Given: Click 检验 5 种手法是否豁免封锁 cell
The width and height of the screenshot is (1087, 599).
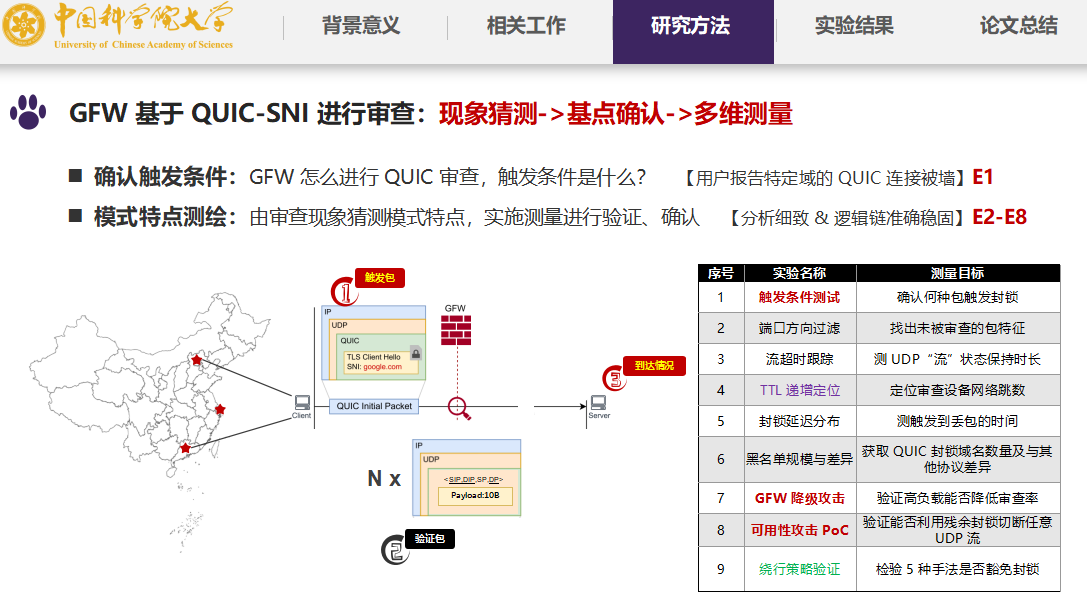Looking at the screenshot, I should [x=958, y=569].
